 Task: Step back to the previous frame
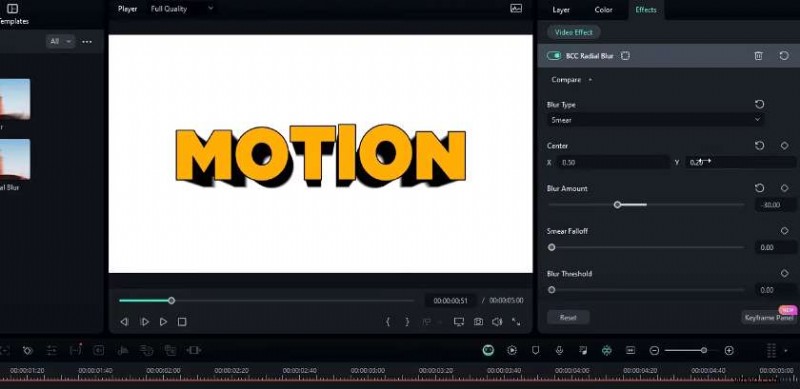124,322
